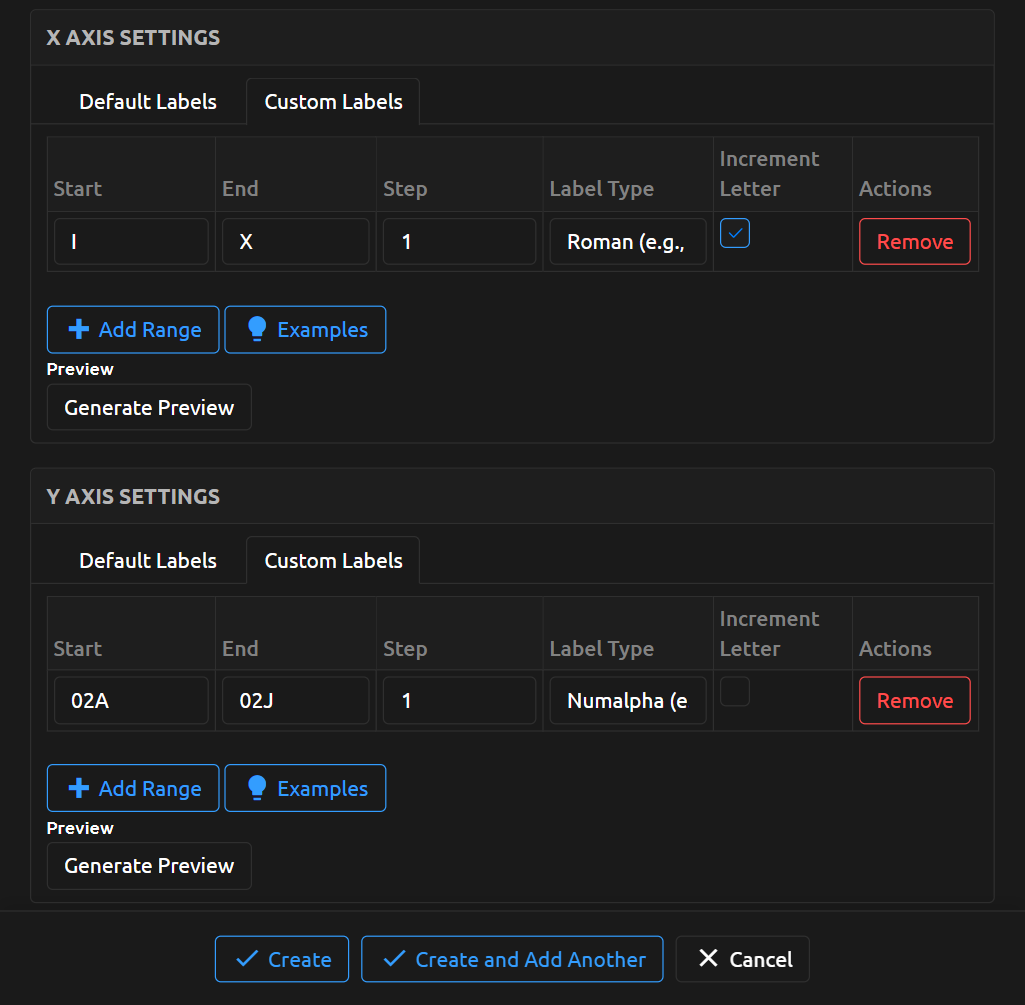1025x1005 pixels.
Task: Click the Y axis End field 02J
Action: 295,701
